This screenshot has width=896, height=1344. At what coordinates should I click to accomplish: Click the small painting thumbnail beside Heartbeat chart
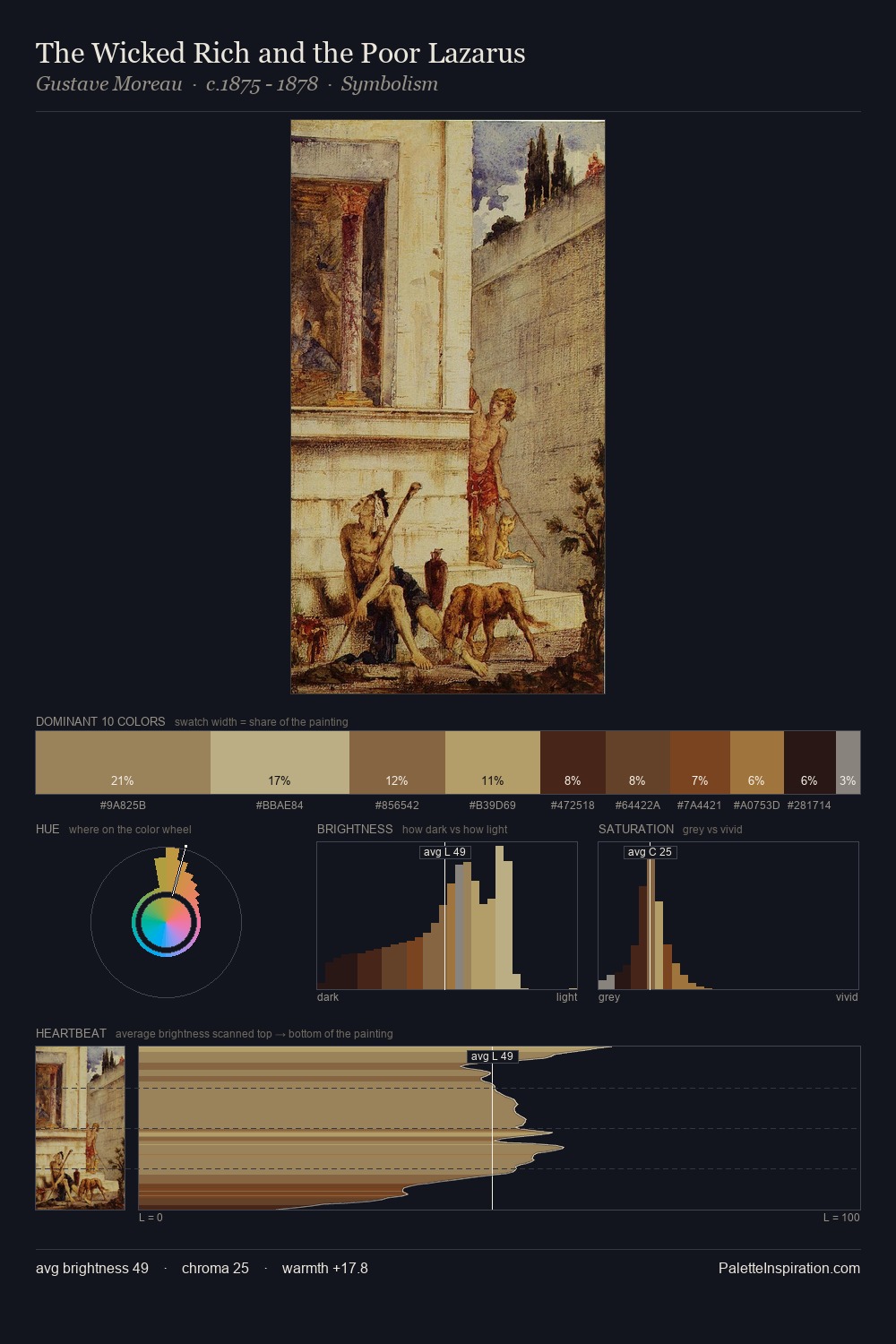(80, 1128)
